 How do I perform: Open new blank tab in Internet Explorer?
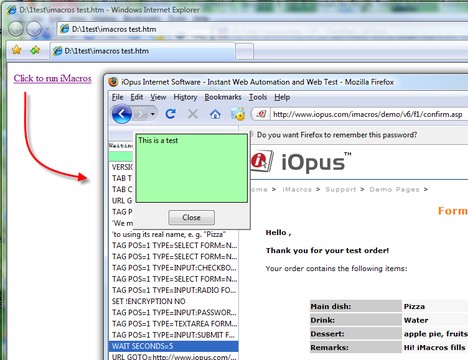[x=245, y=52]
